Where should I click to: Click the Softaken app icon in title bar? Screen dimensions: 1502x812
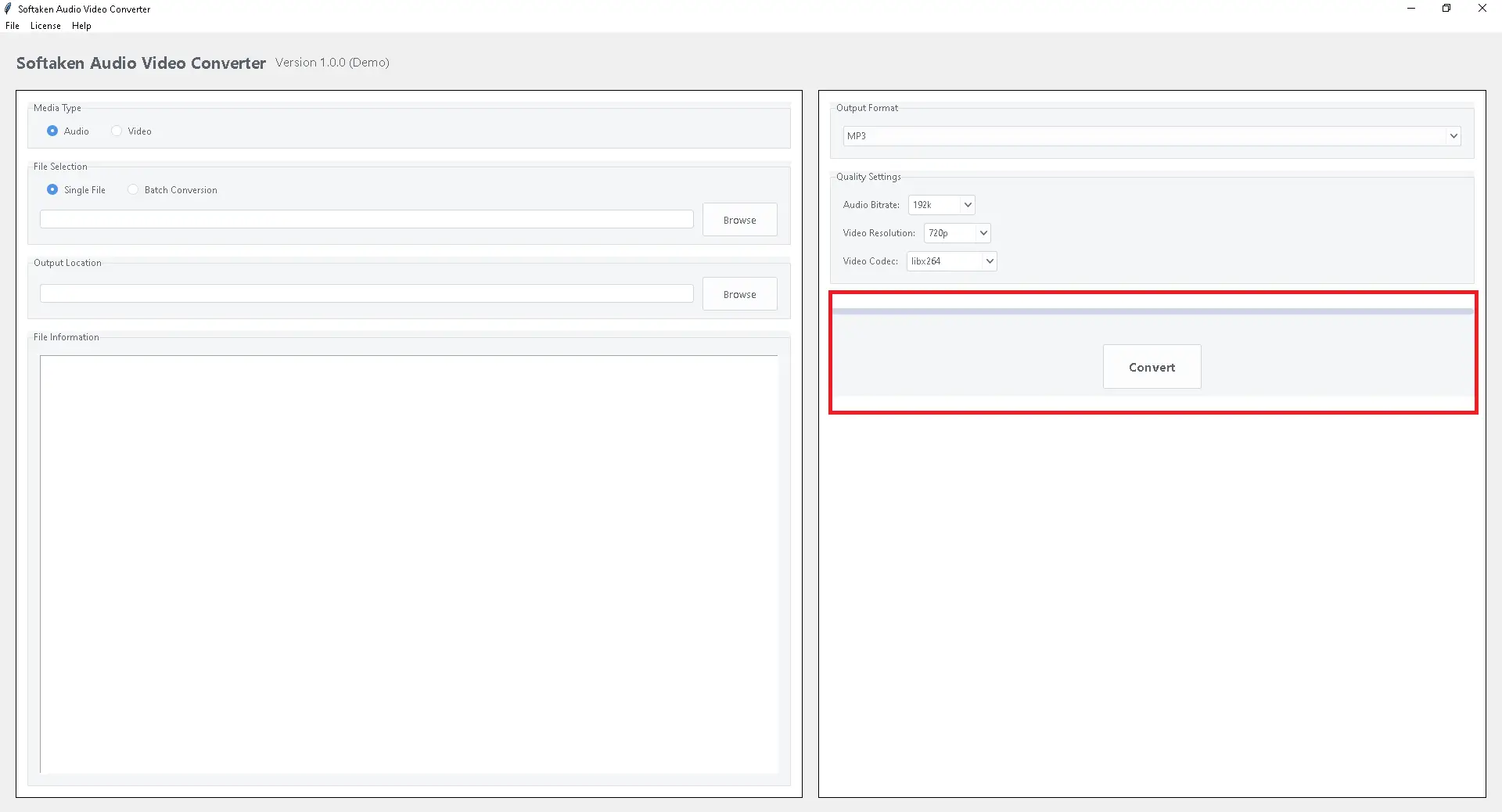(x=8, y=9)
